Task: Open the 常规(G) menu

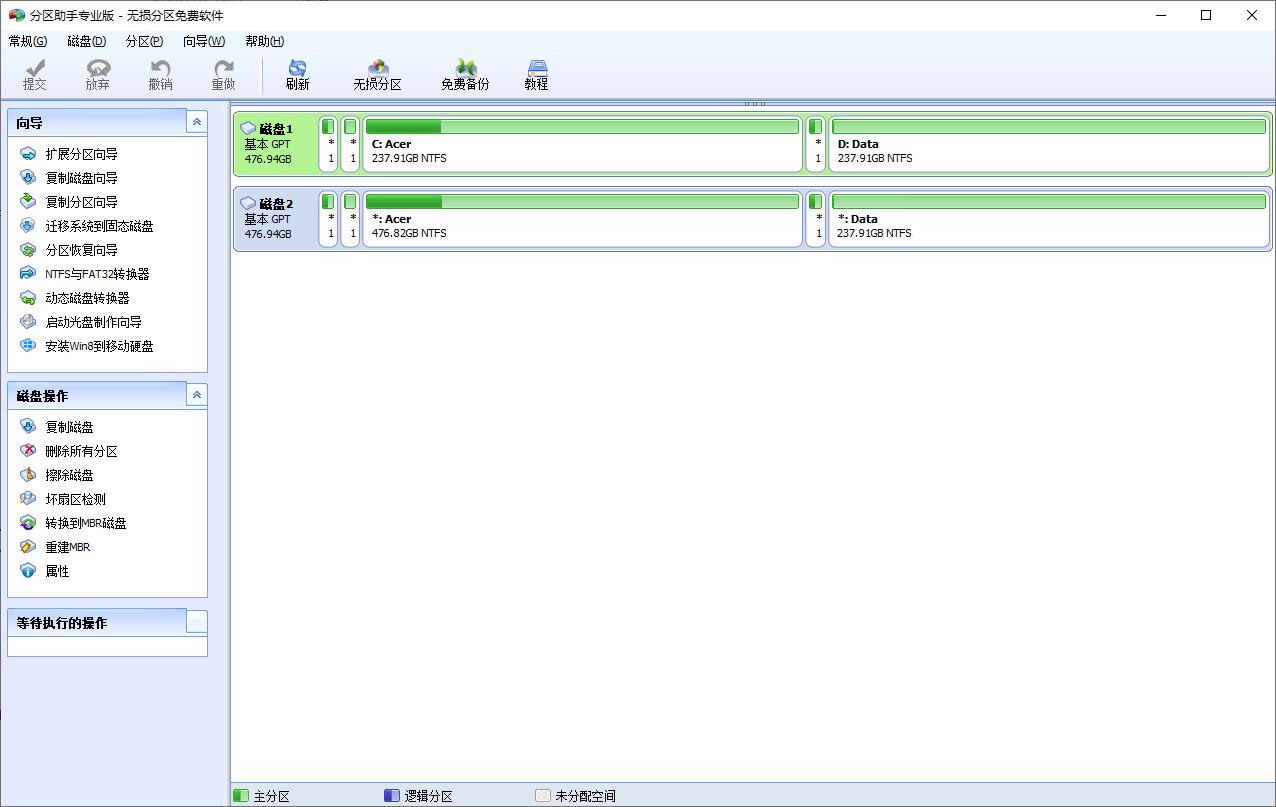Action: pyautogui.click(x=27, y=41)
